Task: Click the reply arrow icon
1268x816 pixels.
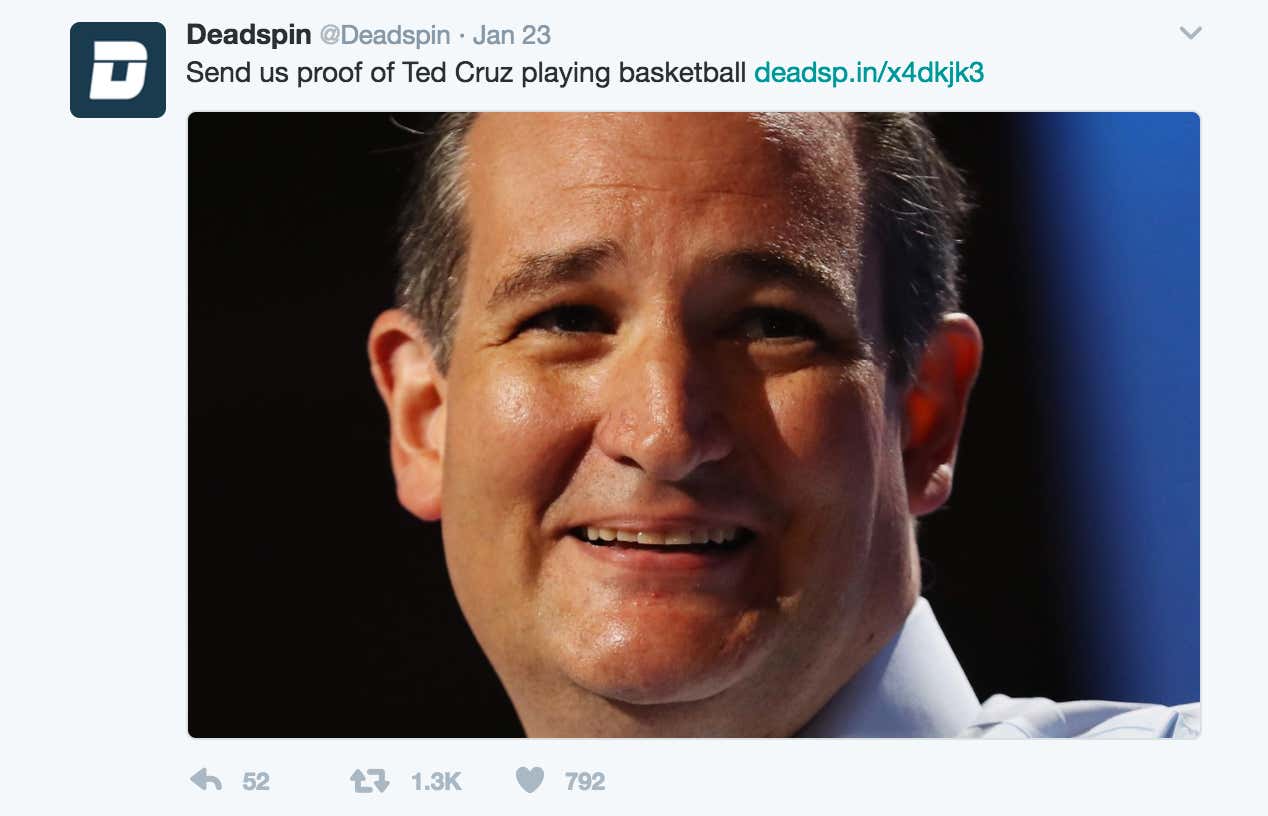Action: (x=206, y=780)
